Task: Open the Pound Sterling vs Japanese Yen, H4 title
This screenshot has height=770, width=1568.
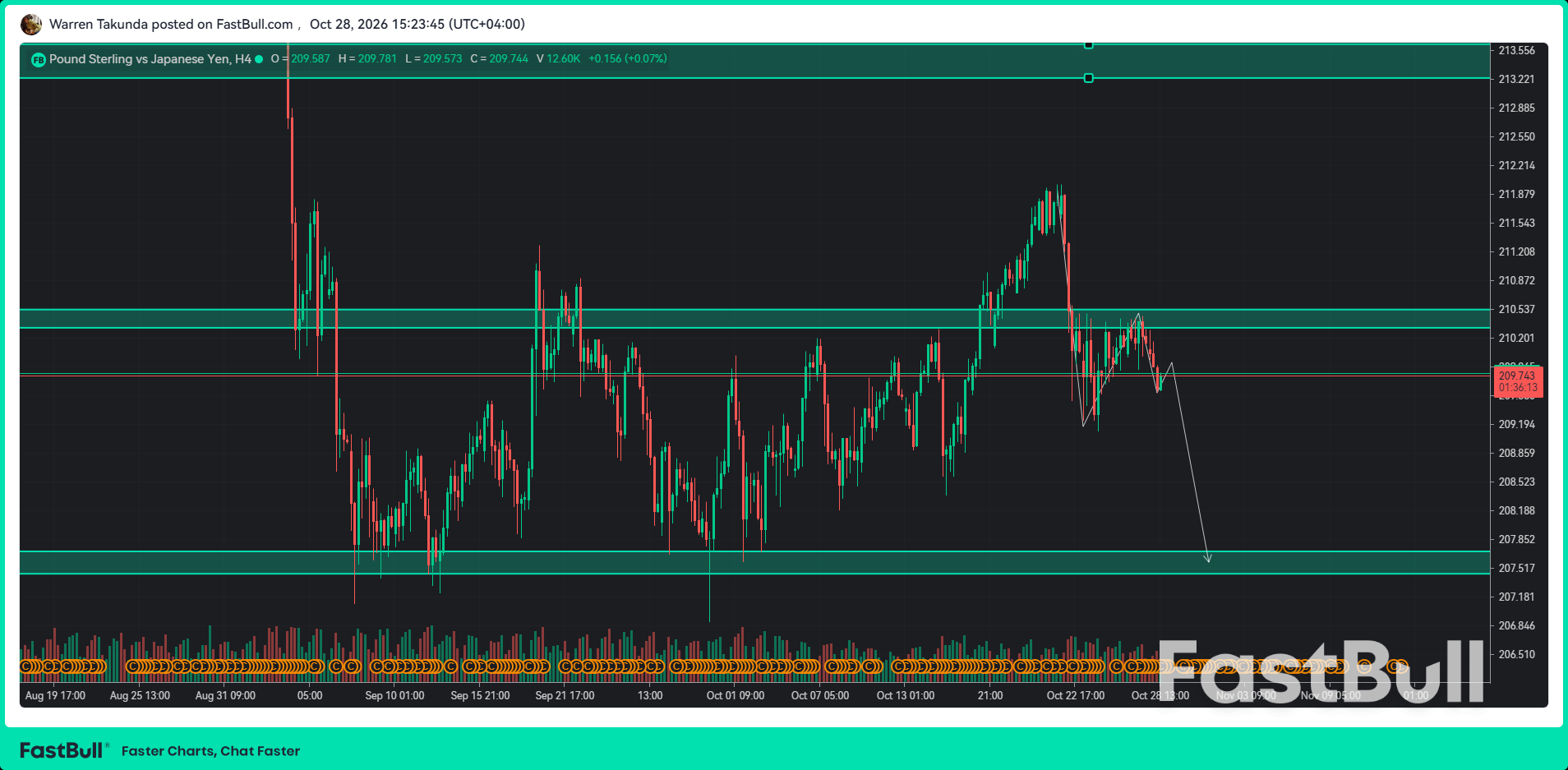Action: [x=150, y=59]
